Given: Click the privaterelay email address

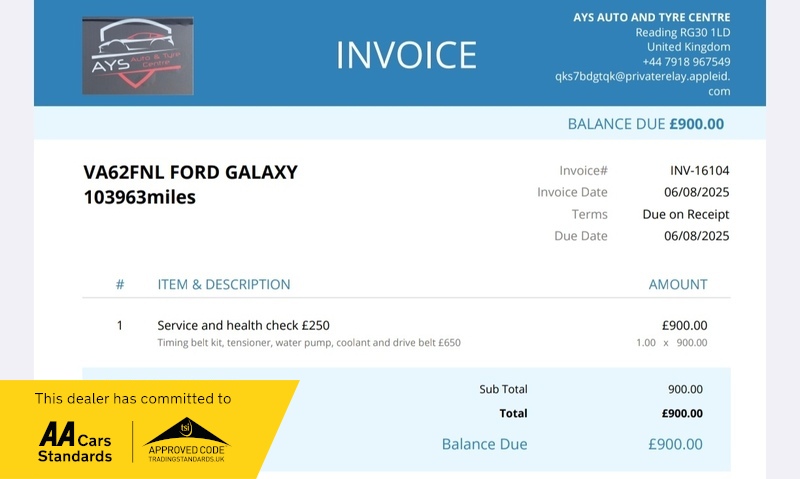Looking at the screenshot, I should click(x=643, y=84).
